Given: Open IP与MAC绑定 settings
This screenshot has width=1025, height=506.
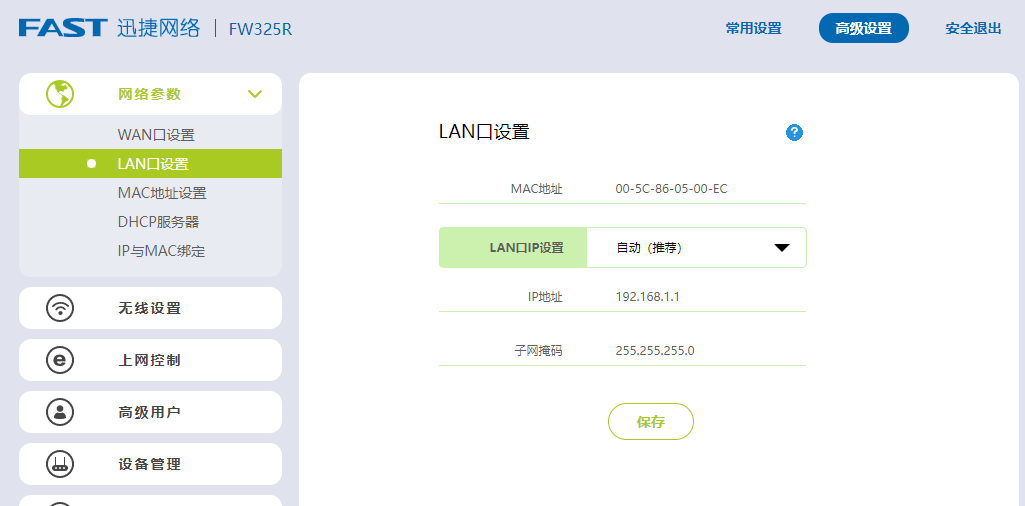Looking at the screenshot, I should click(161, 251).
